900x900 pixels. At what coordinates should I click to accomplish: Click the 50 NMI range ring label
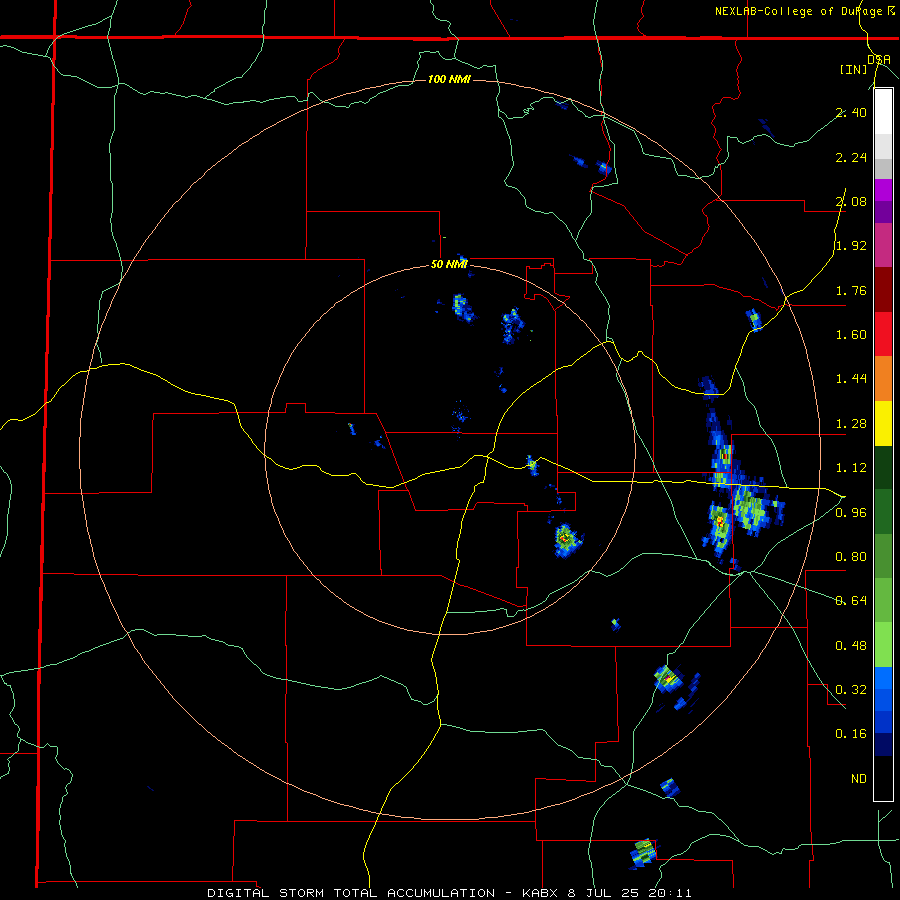[x=449, y=264]
